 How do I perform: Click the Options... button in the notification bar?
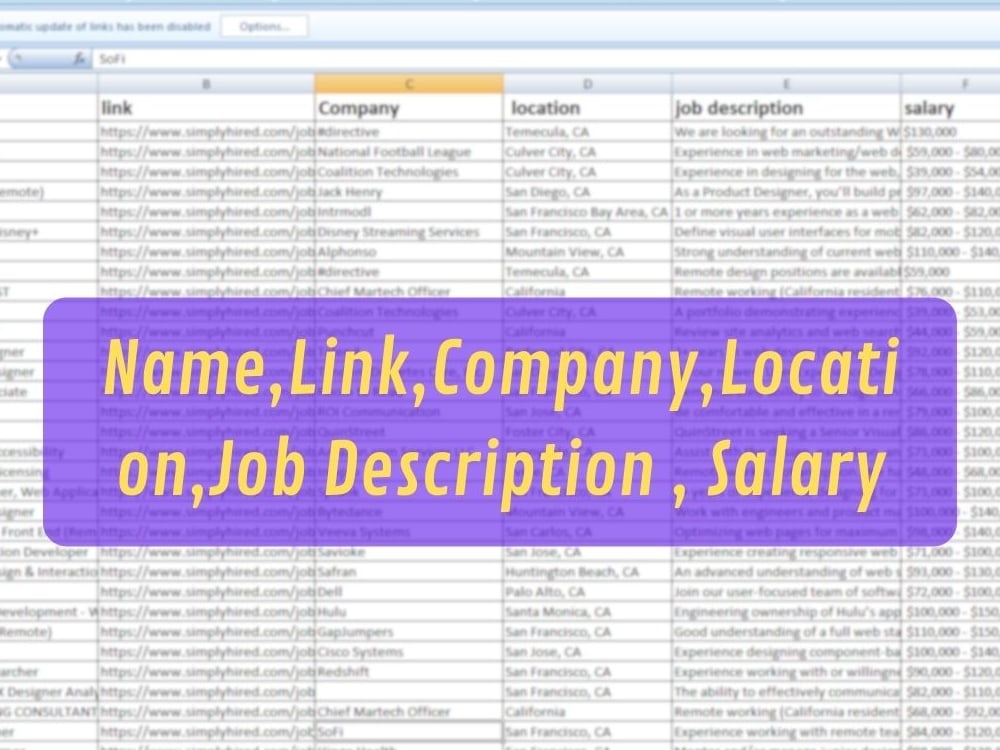point(265,27)
